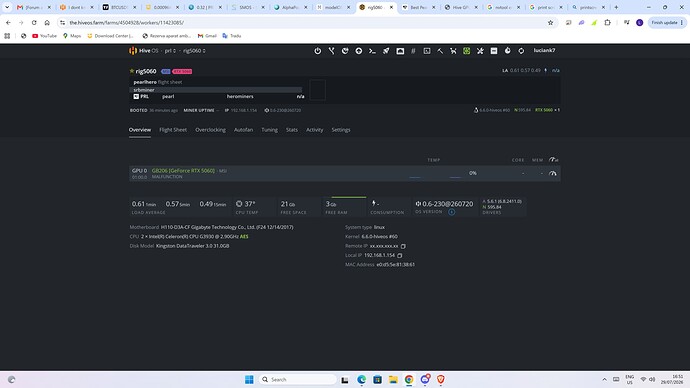This screenshot has height=388, width=690.
Task: Open the Activity tab
Action: (315, 130)
